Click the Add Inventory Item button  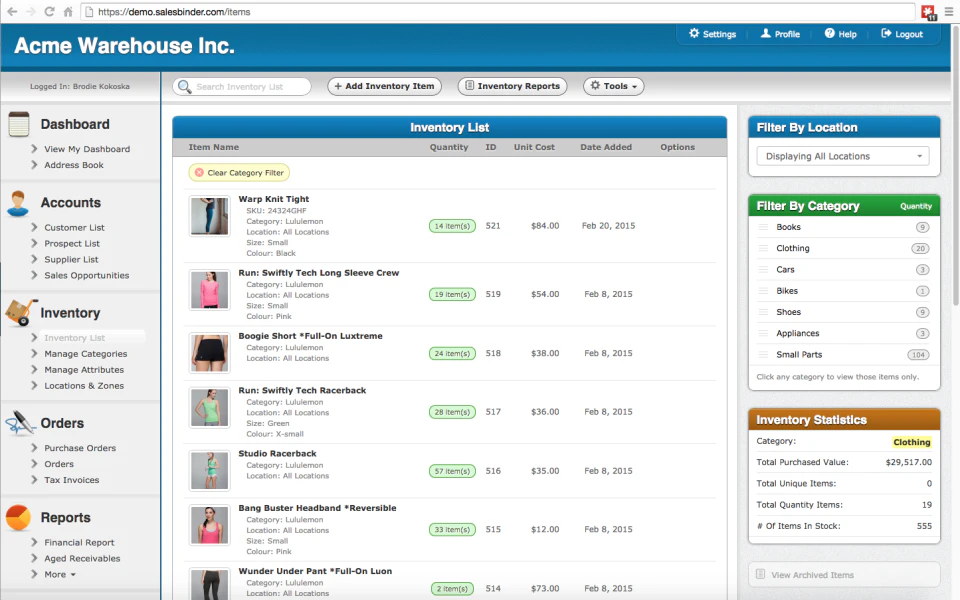(x=384, y=86)
